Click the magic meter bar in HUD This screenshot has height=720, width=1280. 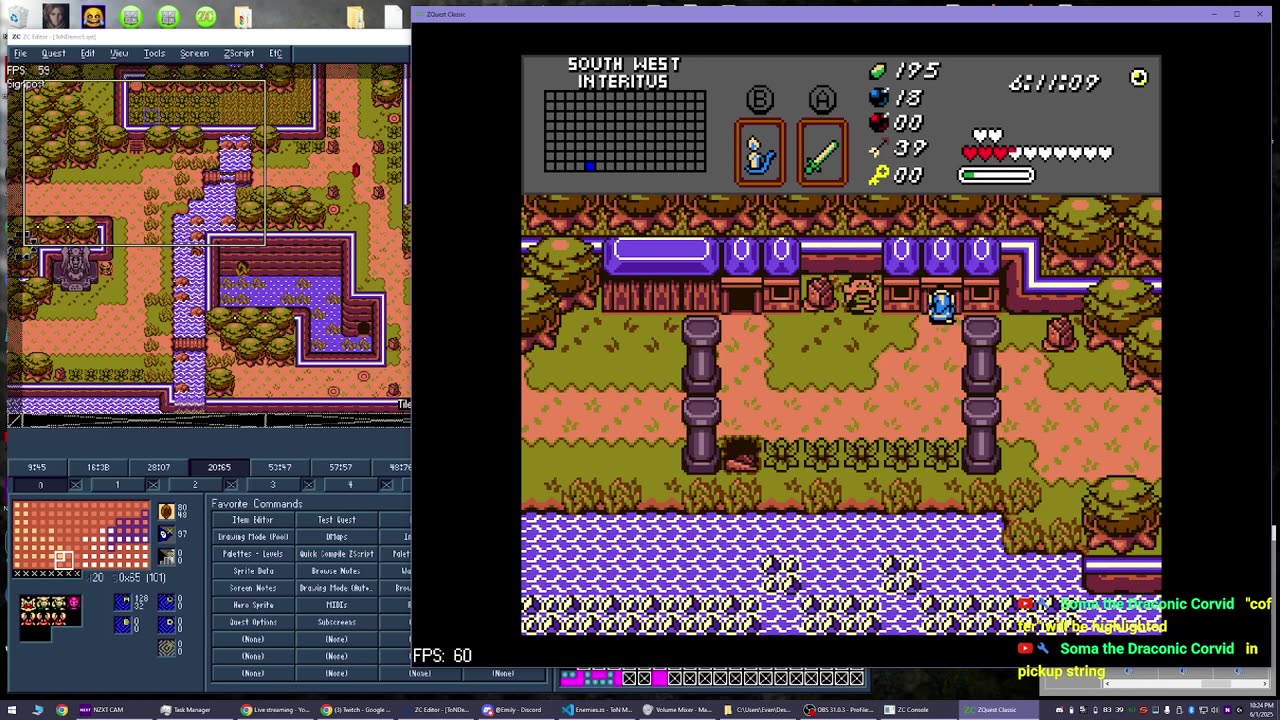tap(997, 175)
